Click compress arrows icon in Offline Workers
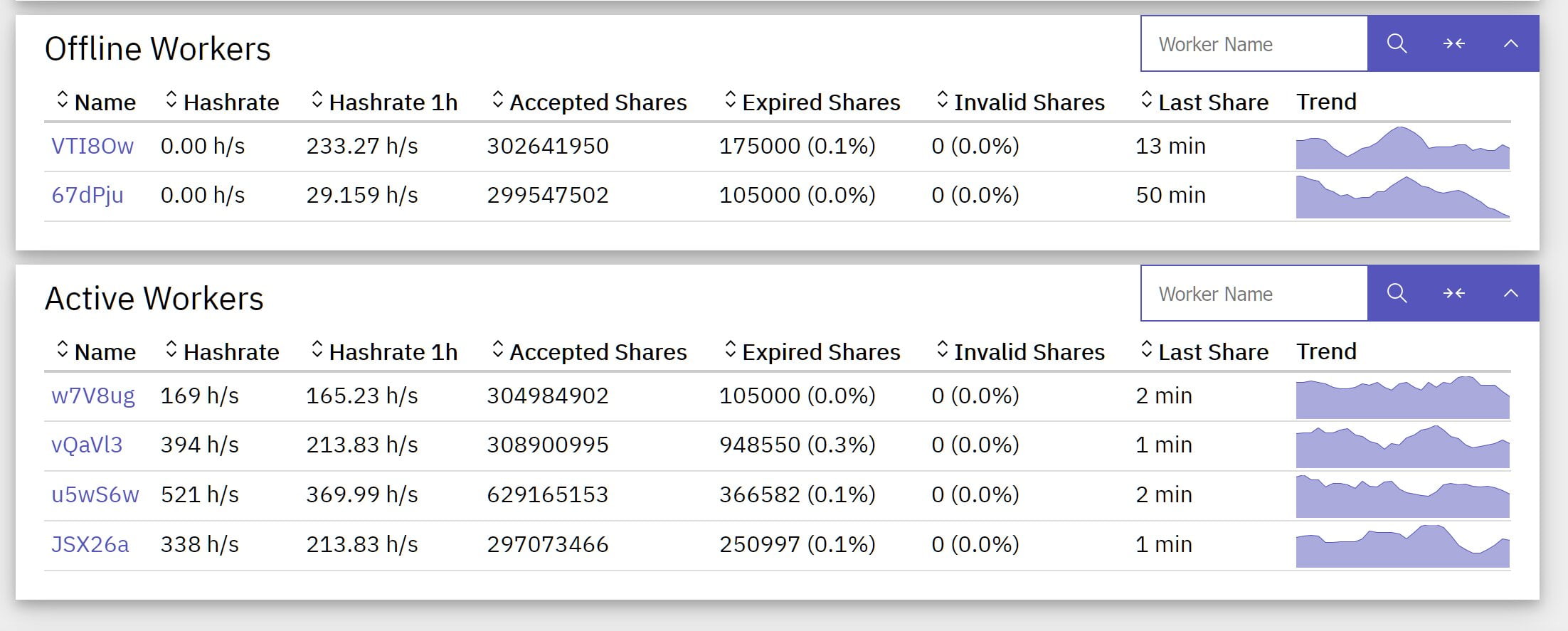 [1453, 44]
